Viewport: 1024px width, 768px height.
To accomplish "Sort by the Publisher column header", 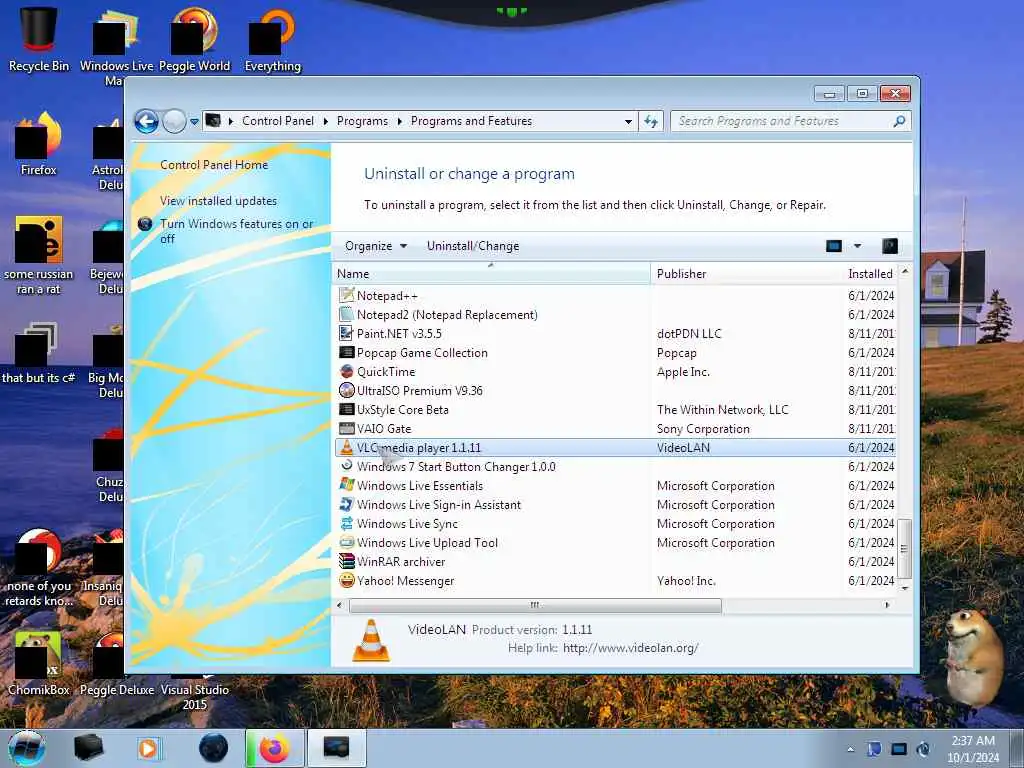I will tap(746, 274).
